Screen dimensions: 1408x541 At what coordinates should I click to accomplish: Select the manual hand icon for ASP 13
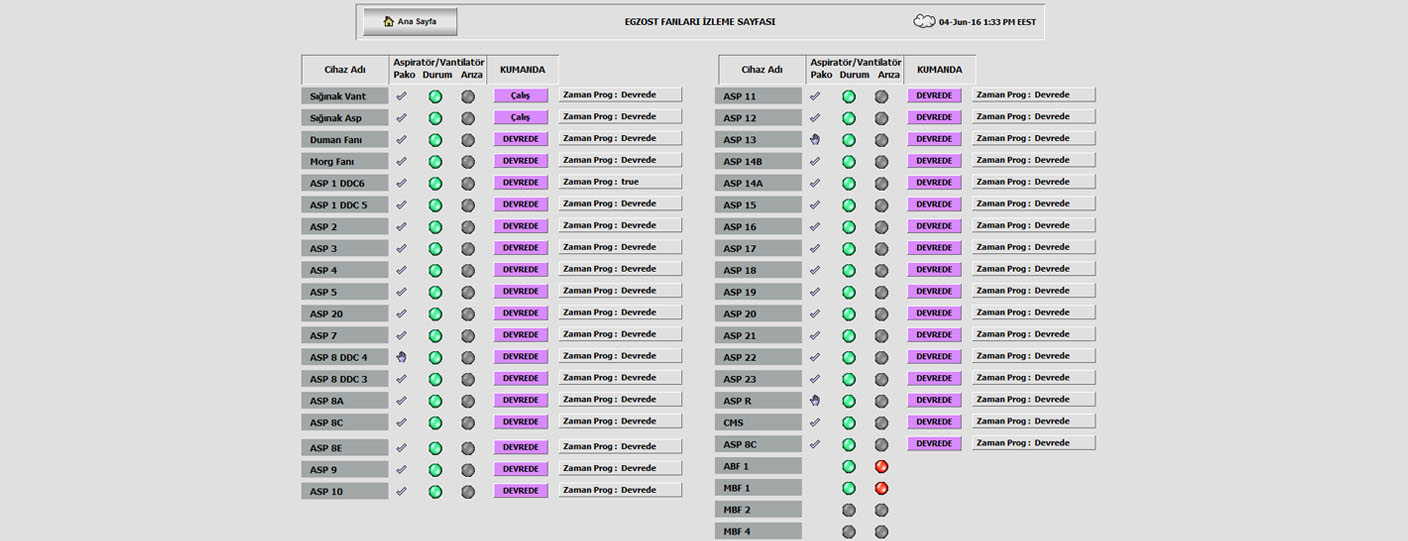pyautogui.click(x=815, y=139)
